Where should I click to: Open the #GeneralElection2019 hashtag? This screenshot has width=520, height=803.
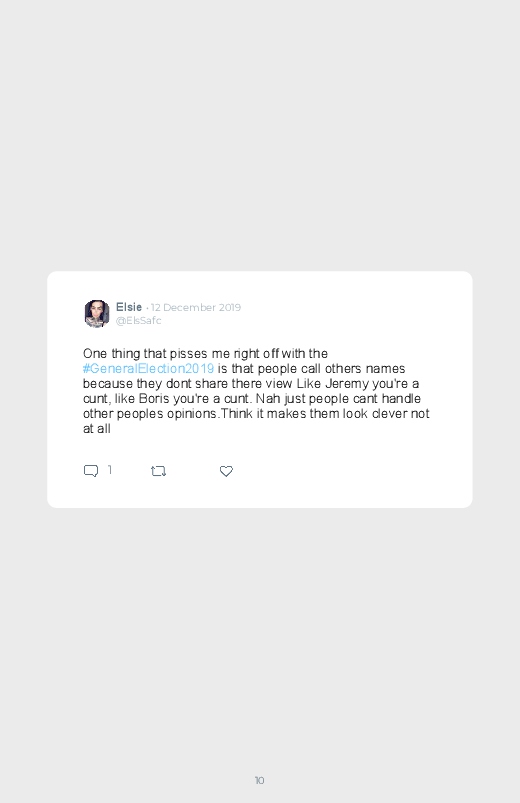149,369
